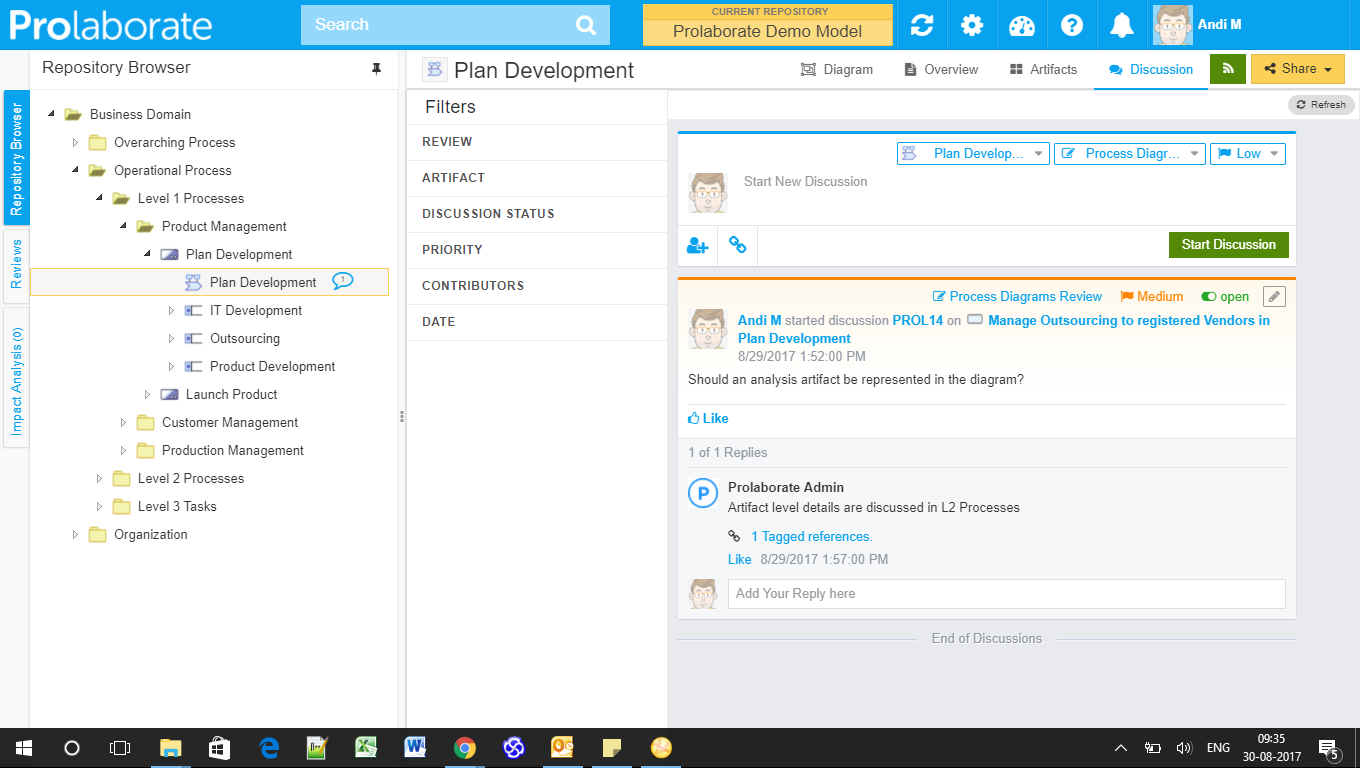Expand the Outsourcing node
The image size is (1360, 768).
pyautogui.click(x=171, y=338)
